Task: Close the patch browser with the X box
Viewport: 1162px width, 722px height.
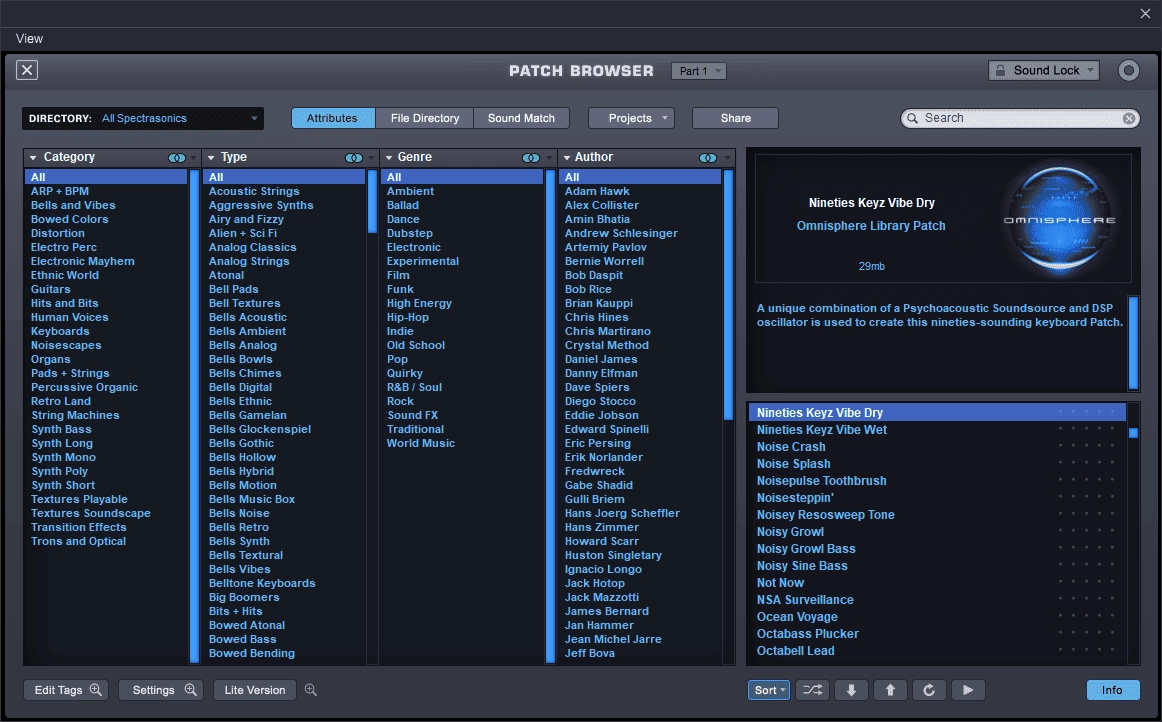Action: point(27,70)
